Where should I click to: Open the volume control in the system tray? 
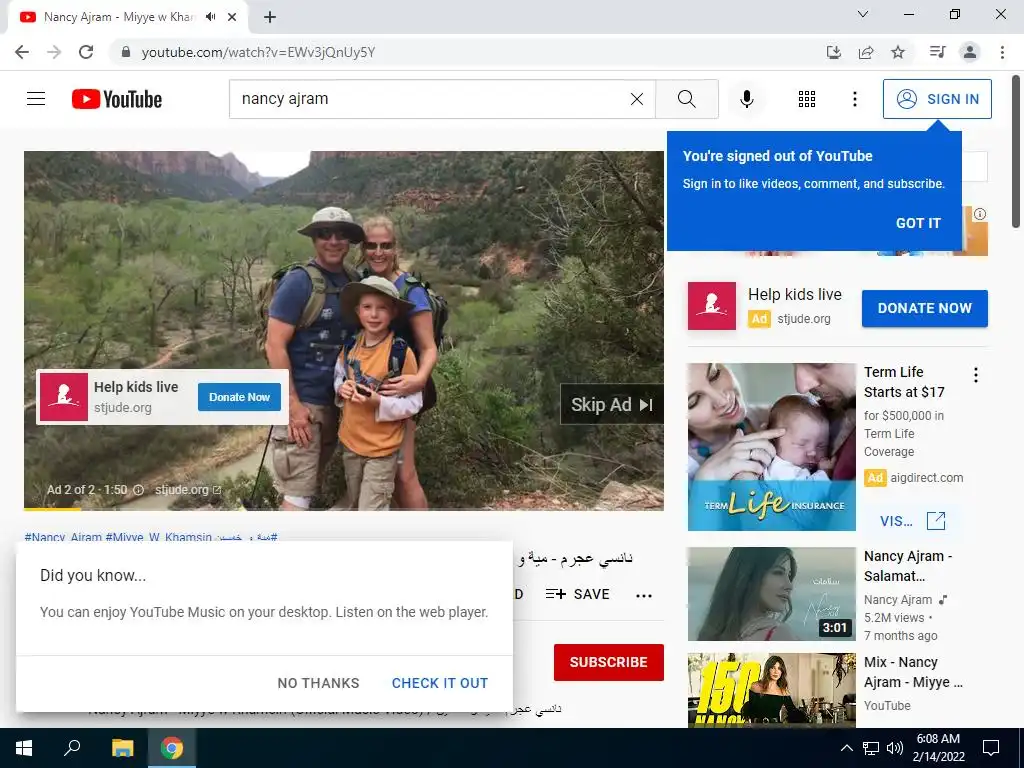[x=895, y=748]
